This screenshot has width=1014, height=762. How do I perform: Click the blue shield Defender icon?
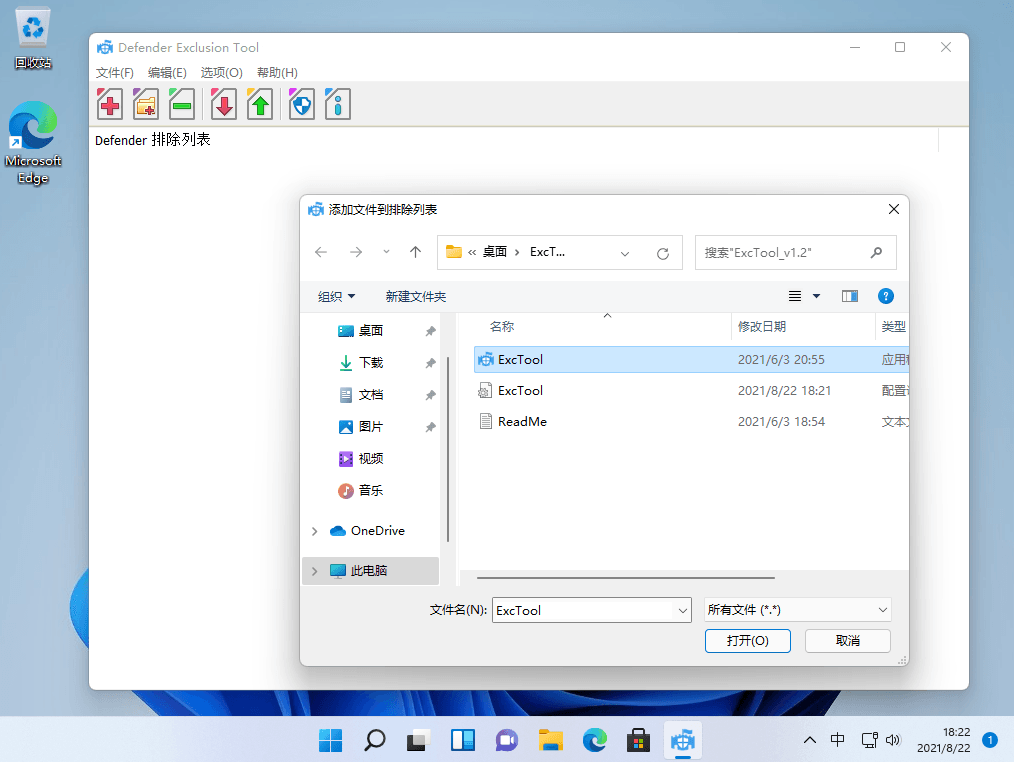301,103
